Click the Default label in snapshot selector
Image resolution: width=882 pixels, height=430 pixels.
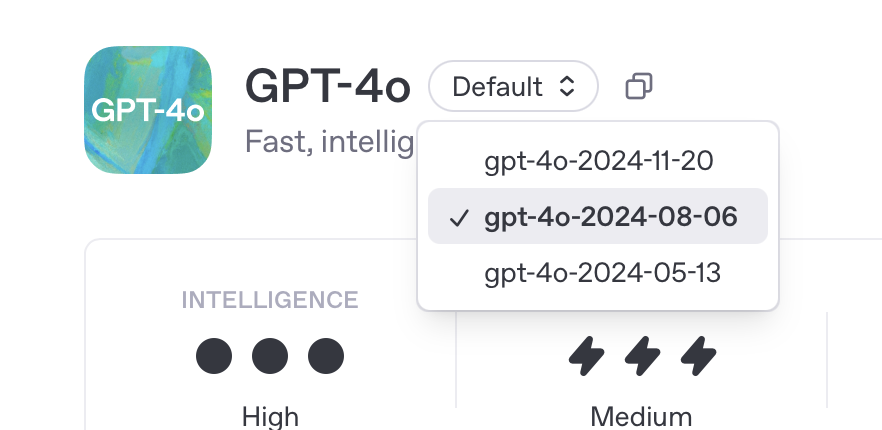pos(498,87)
